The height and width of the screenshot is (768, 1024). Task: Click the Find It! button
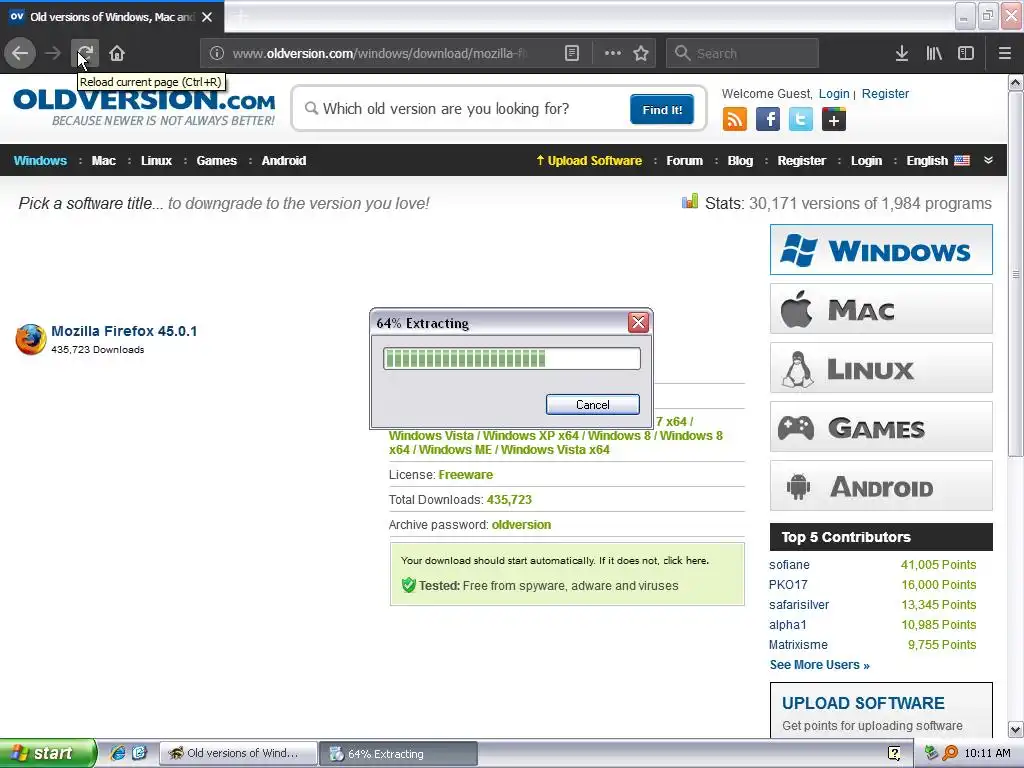click(662, 109)
